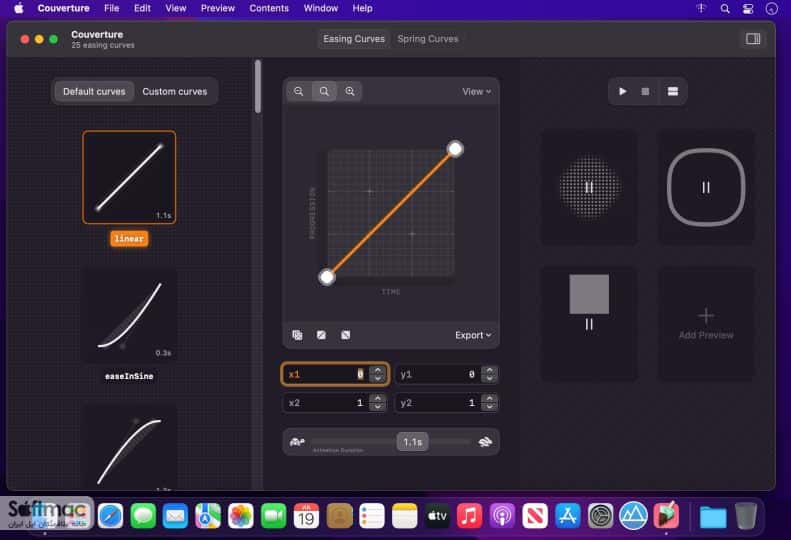Switch to the Spring Curves tab

(428, 39)
